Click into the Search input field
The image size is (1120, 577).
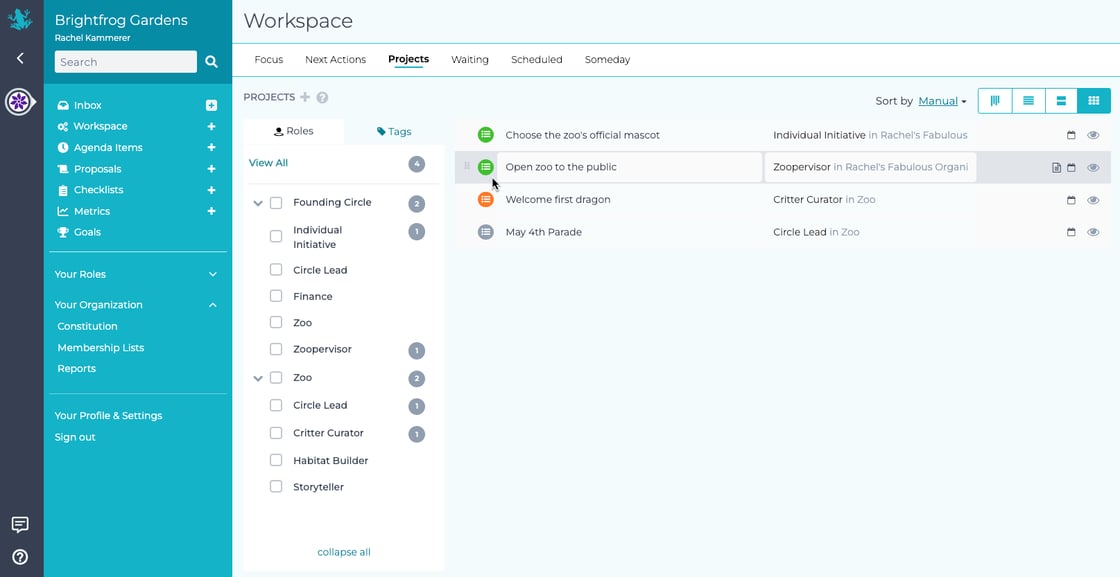click(125, 62)
